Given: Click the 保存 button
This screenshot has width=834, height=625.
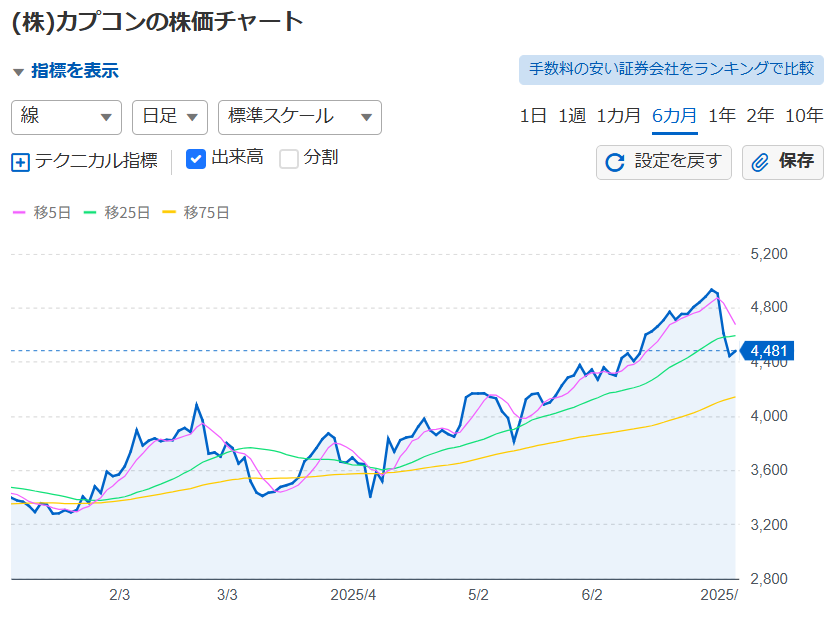Looking at the screenshot, I should tap(783, 162).
